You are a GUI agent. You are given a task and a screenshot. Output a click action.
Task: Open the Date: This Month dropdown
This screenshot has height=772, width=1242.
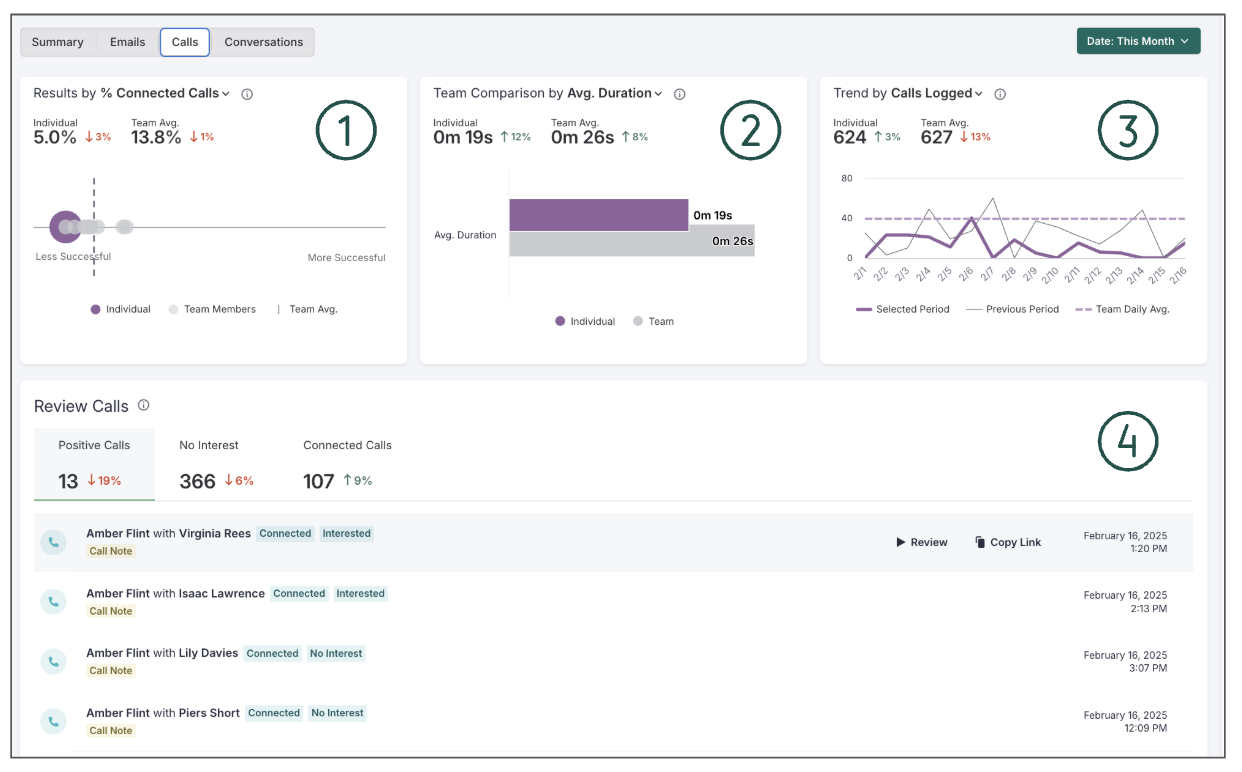(x=1138, y=41)
